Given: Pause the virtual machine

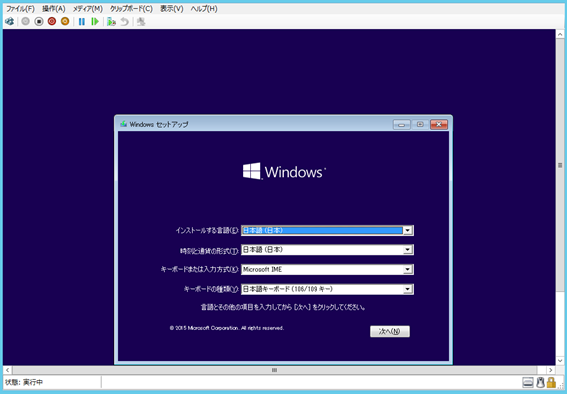Looking at the screenshot, I should tap(82, 22).
